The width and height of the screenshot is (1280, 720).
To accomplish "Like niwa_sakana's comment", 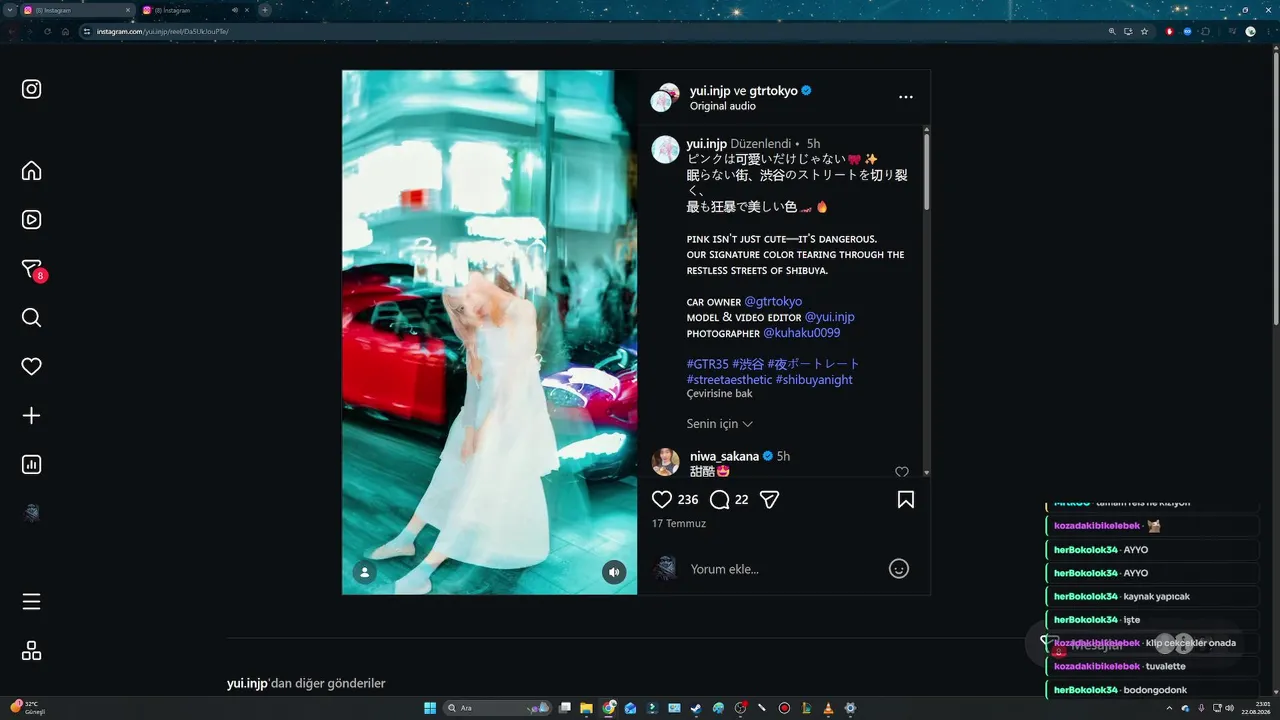I will pyautogui.click(x=902, y=472).
